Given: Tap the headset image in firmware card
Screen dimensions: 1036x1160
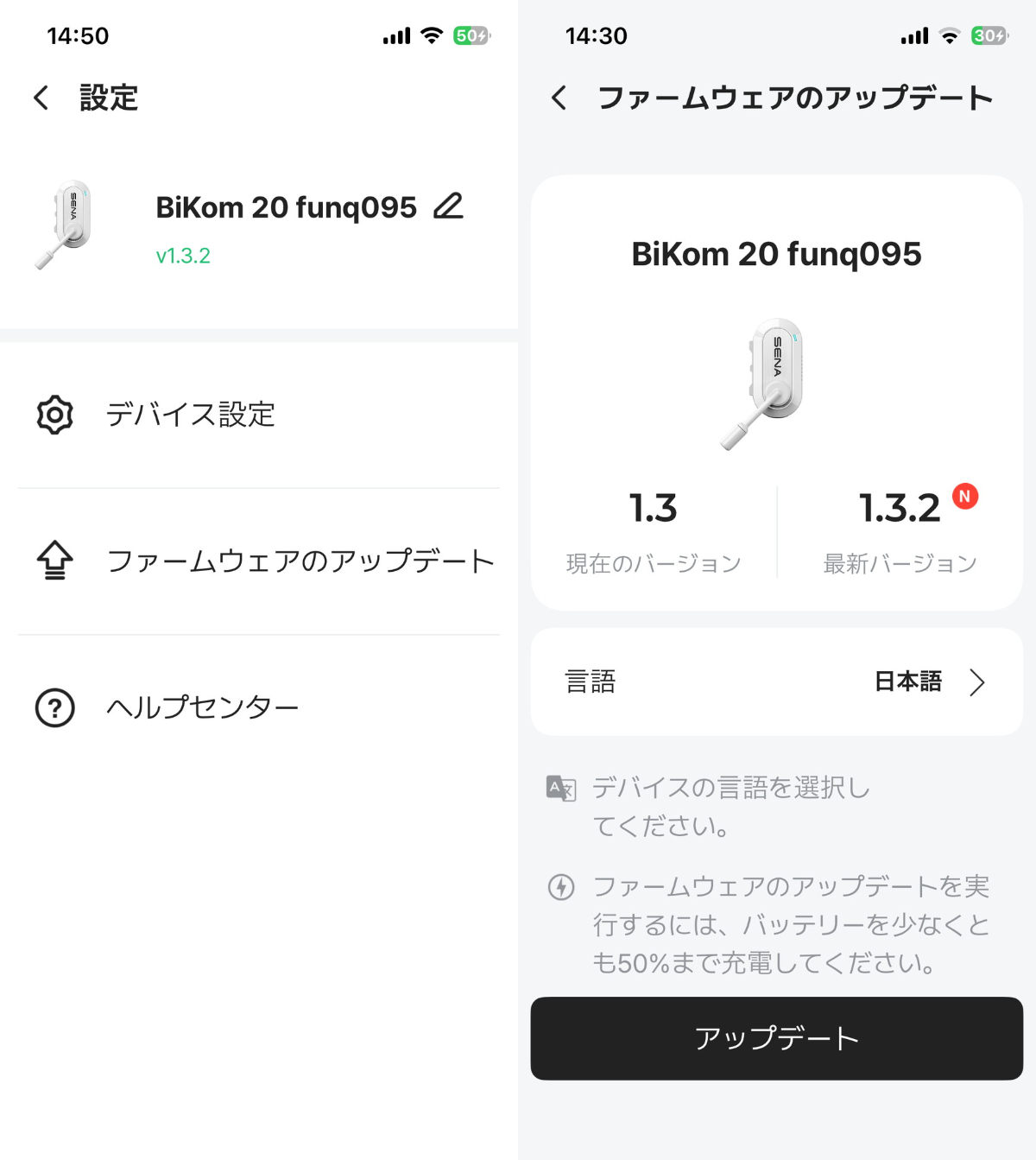Looking at the screenshot, I should (766, 382).
